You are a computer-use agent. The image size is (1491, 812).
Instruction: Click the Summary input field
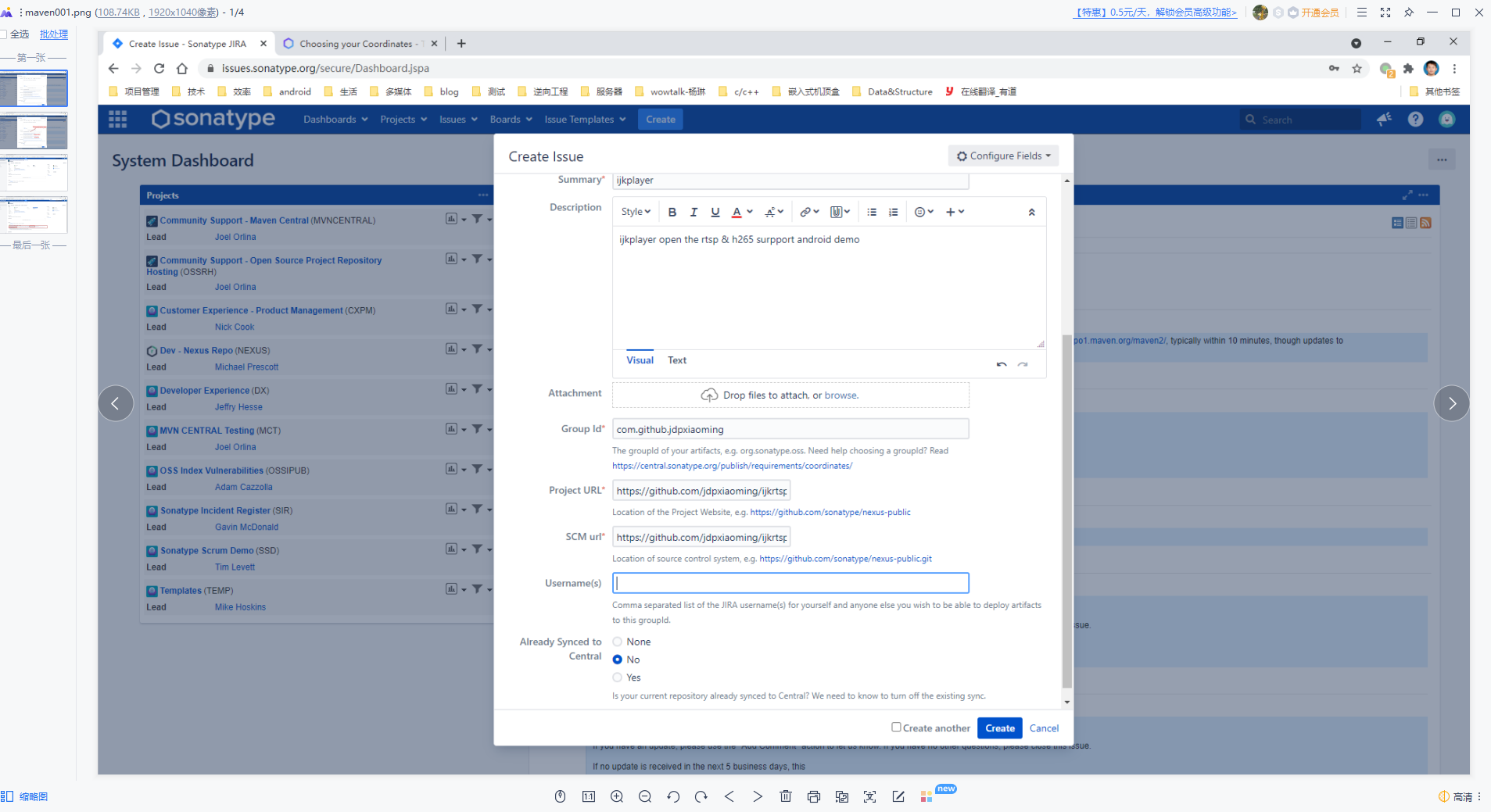[x=790, y=181]
